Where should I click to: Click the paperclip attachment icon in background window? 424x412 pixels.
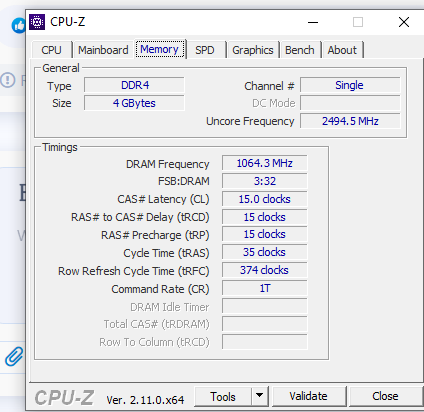click(x=14, y=356)
